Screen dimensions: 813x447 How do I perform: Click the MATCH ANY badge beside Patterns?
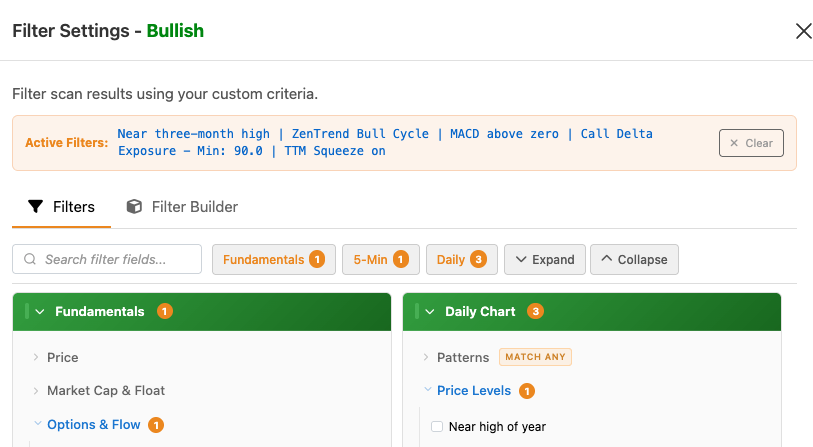[537, 357]
